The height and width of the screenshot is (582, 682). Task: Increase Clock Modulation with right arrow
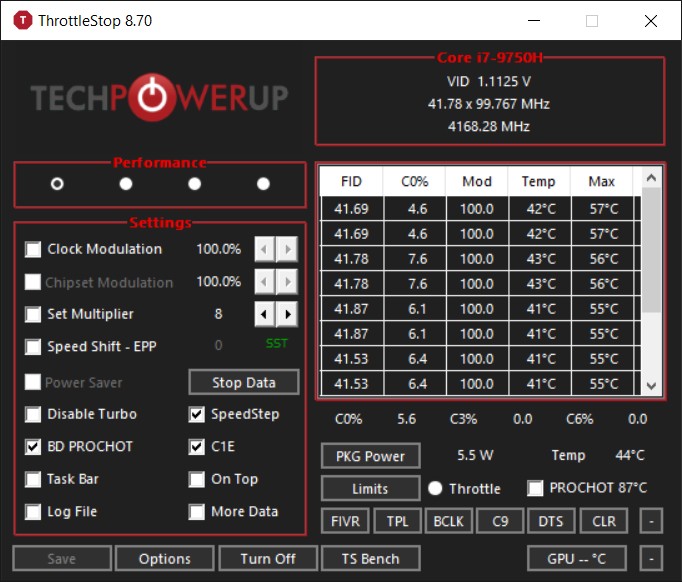[287, 249]
